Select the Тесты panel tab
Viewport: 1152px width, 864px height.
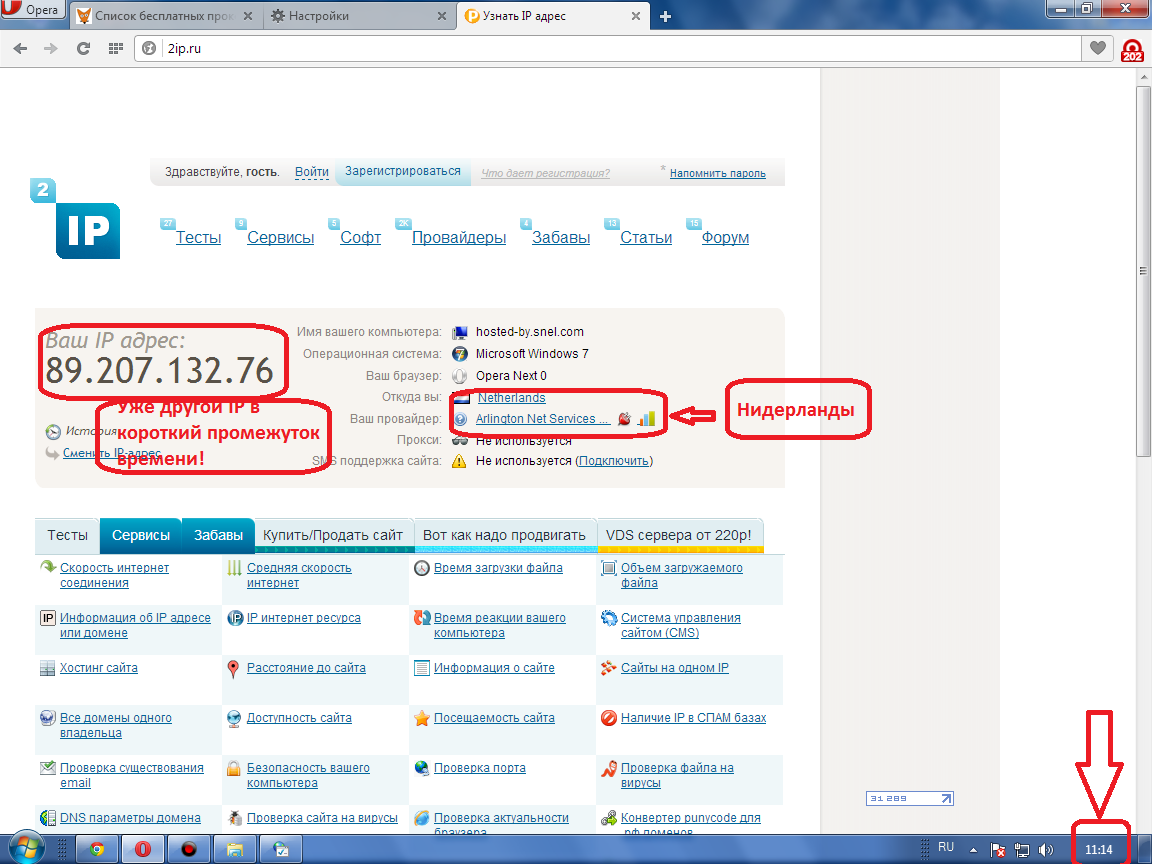point(68,536)
